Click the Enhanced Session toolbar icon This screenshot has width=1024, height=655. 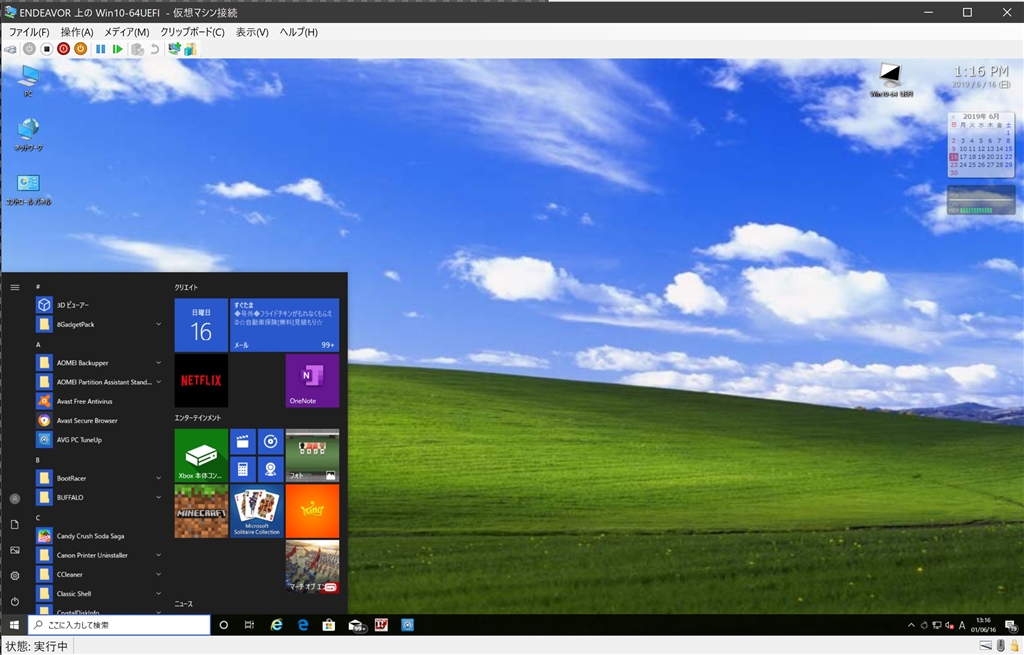pyautogui.click(x=174, y=49)
